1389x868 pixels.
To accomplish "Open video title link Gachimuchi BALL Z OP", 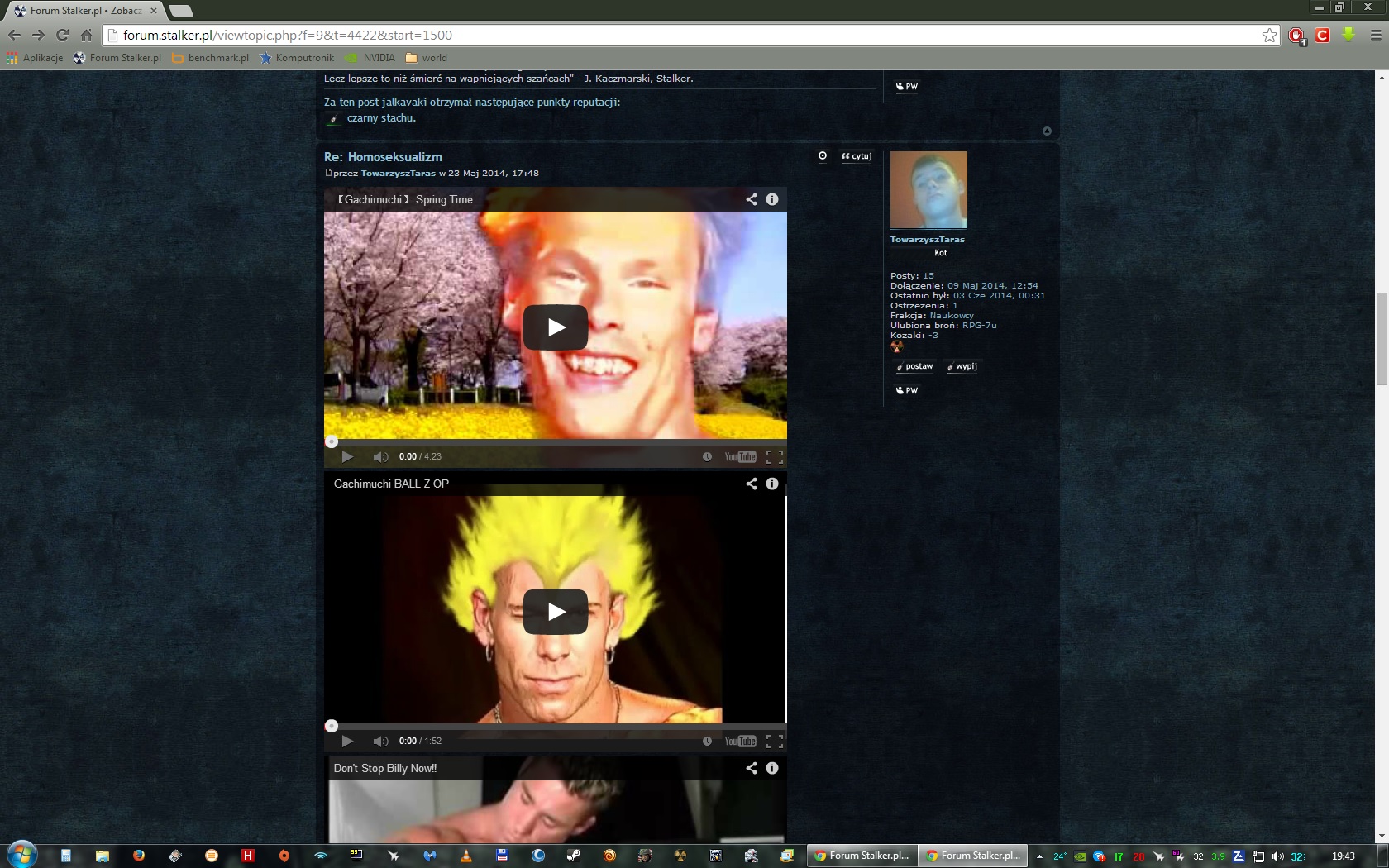I will tap(391, 484).
